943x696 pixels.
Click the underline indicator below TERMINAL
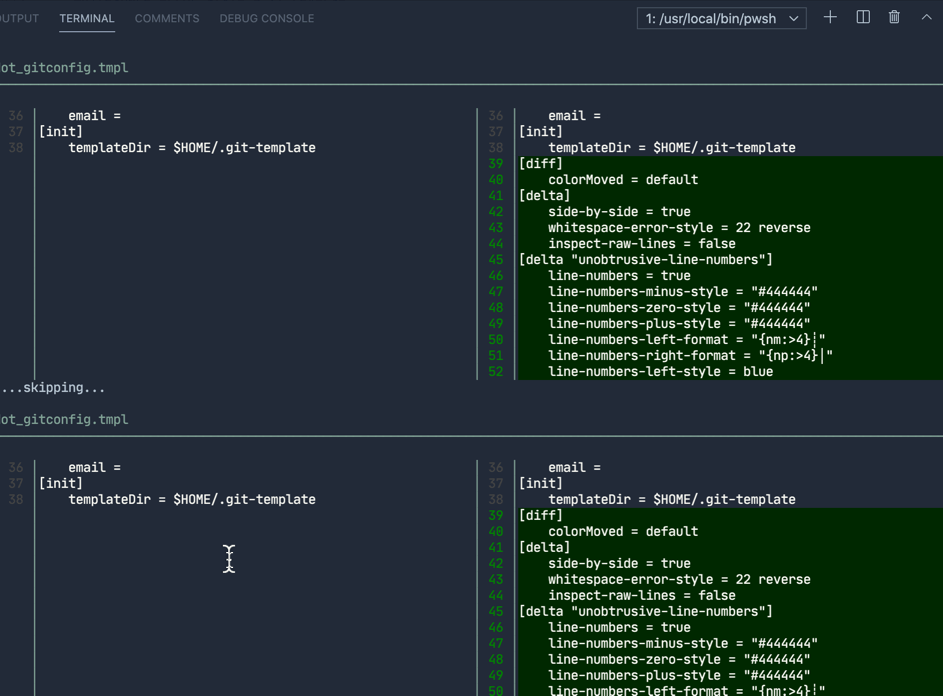coord(86,32)
